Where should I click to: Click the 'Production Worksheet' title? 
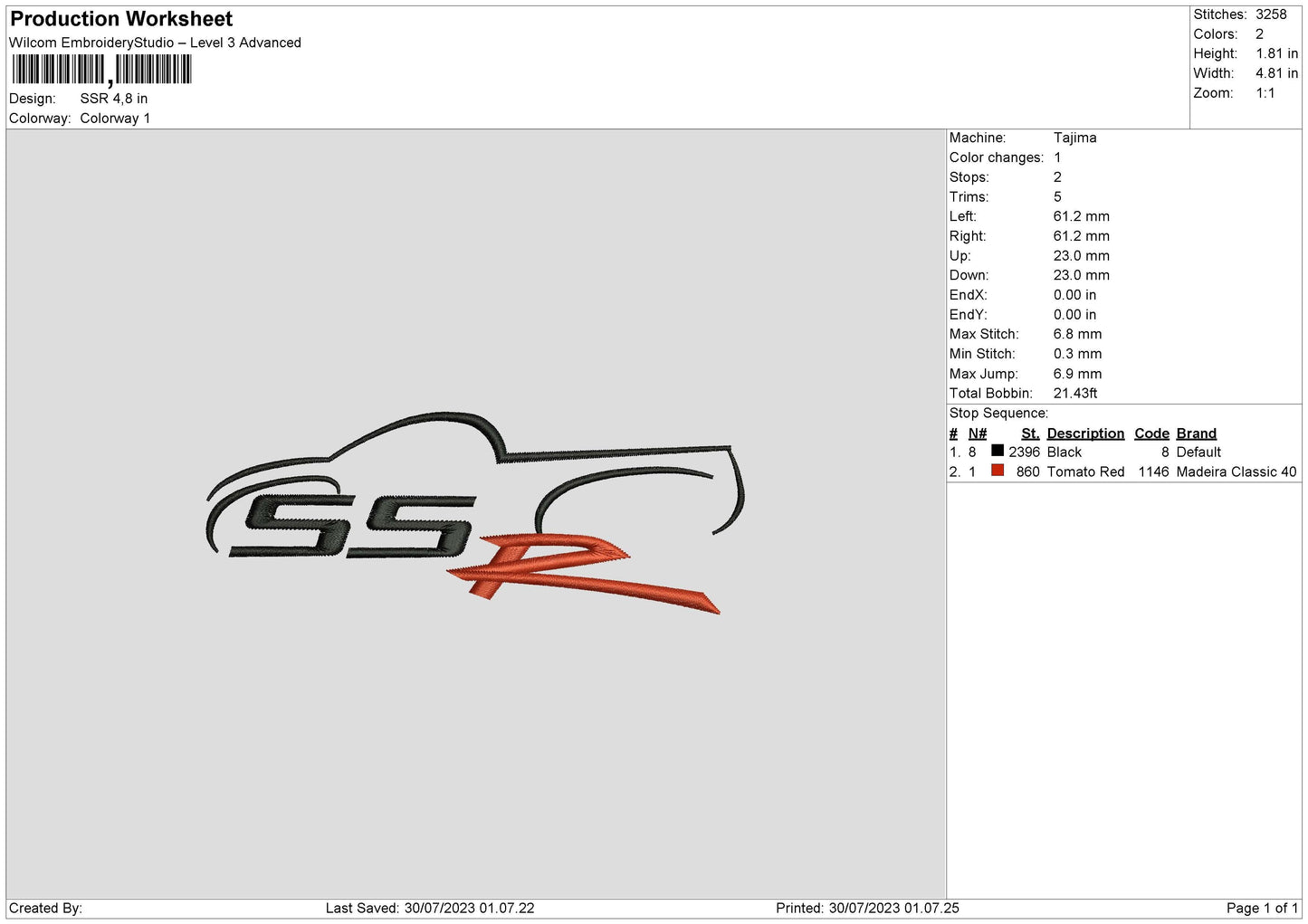[121, 19]
